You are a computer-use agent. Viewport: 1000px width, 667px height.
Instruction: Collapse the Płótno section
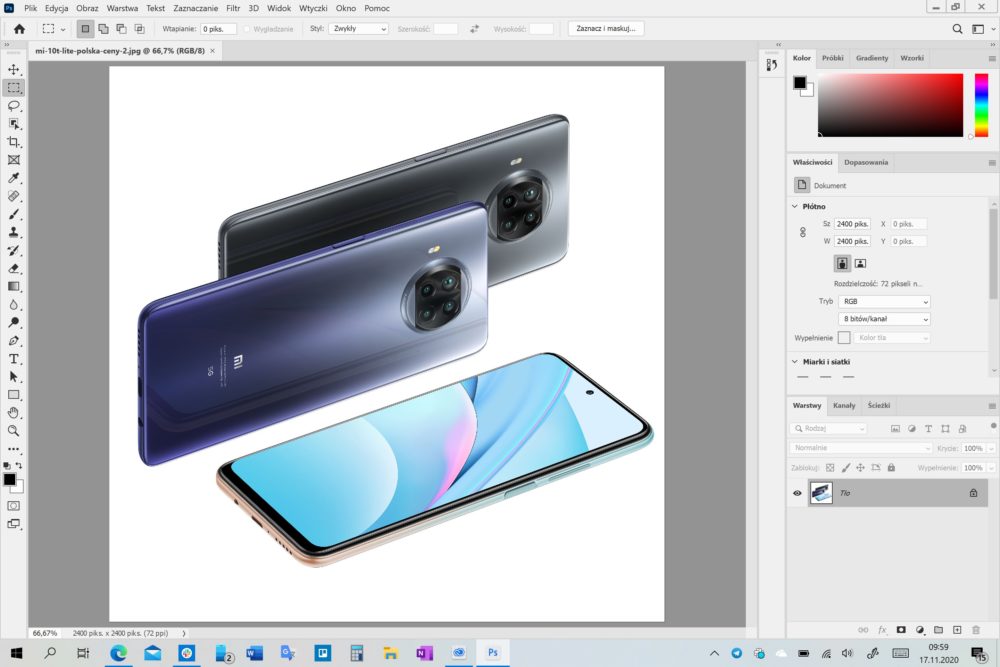point(795,206)
